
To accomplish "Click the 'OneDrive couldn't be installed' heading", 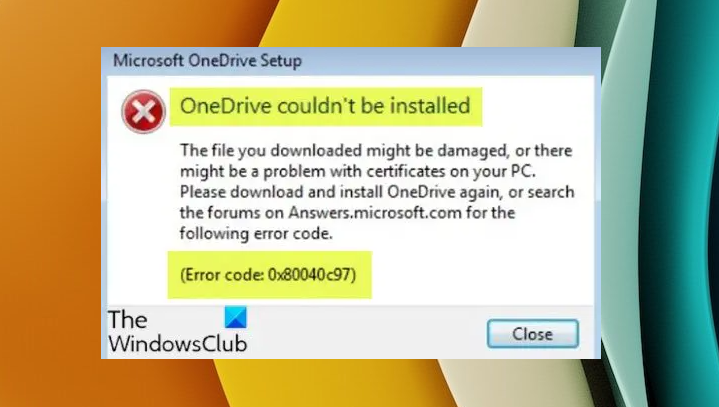I will tap(325, 106).
